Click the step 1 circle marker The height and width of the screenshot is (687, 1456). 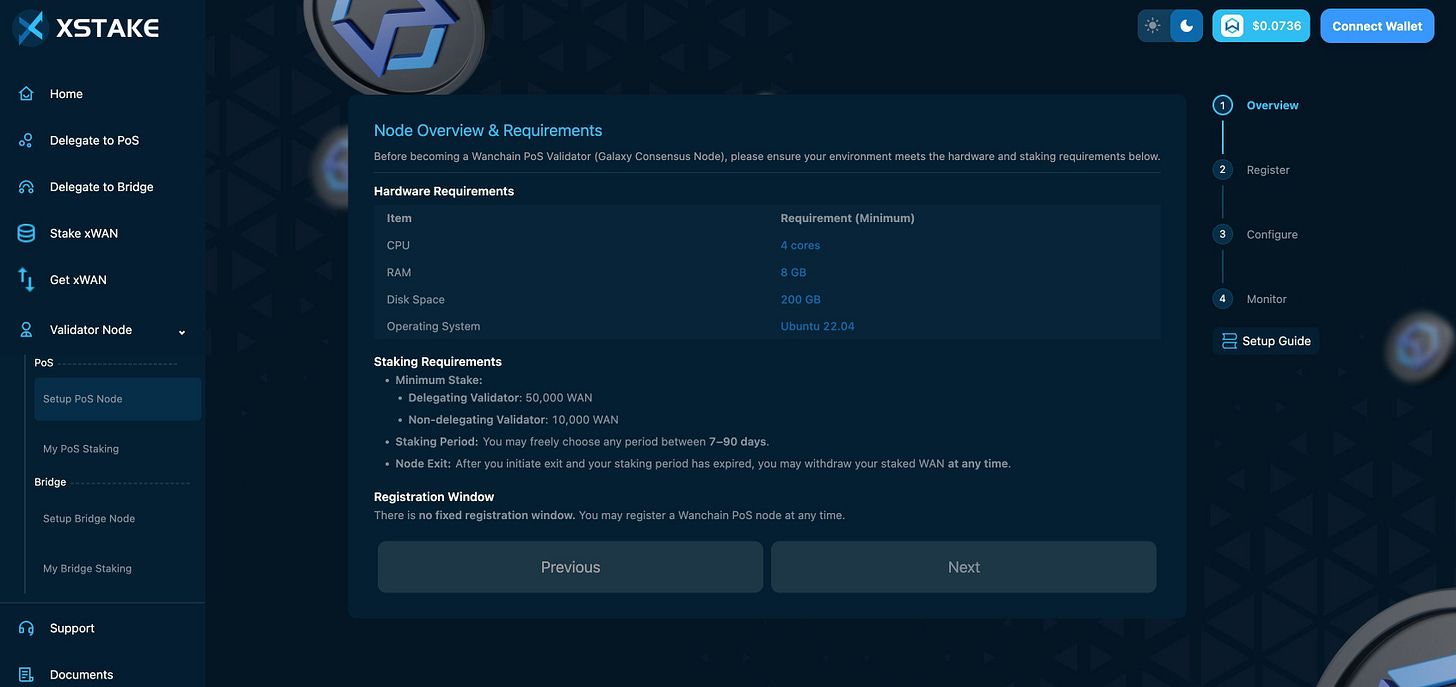pyautogui.click(x=1222, y=105)
